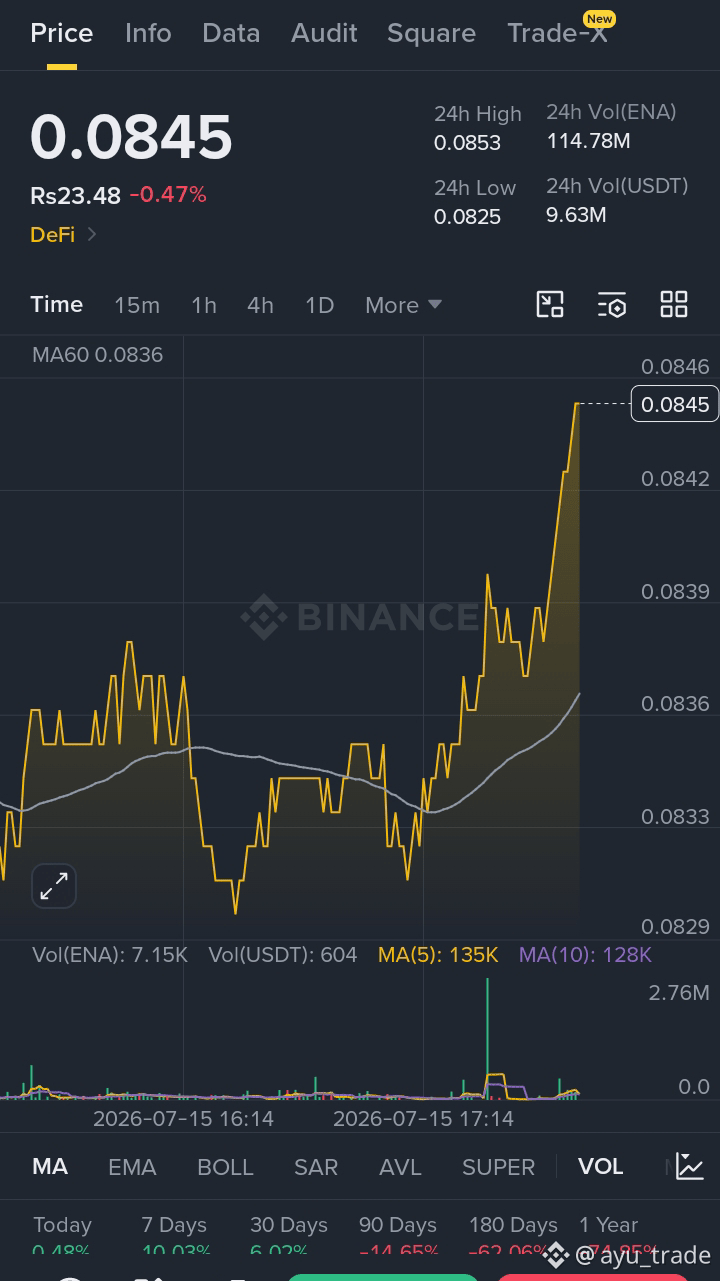Open the Trade-X tab

point(557,33)
